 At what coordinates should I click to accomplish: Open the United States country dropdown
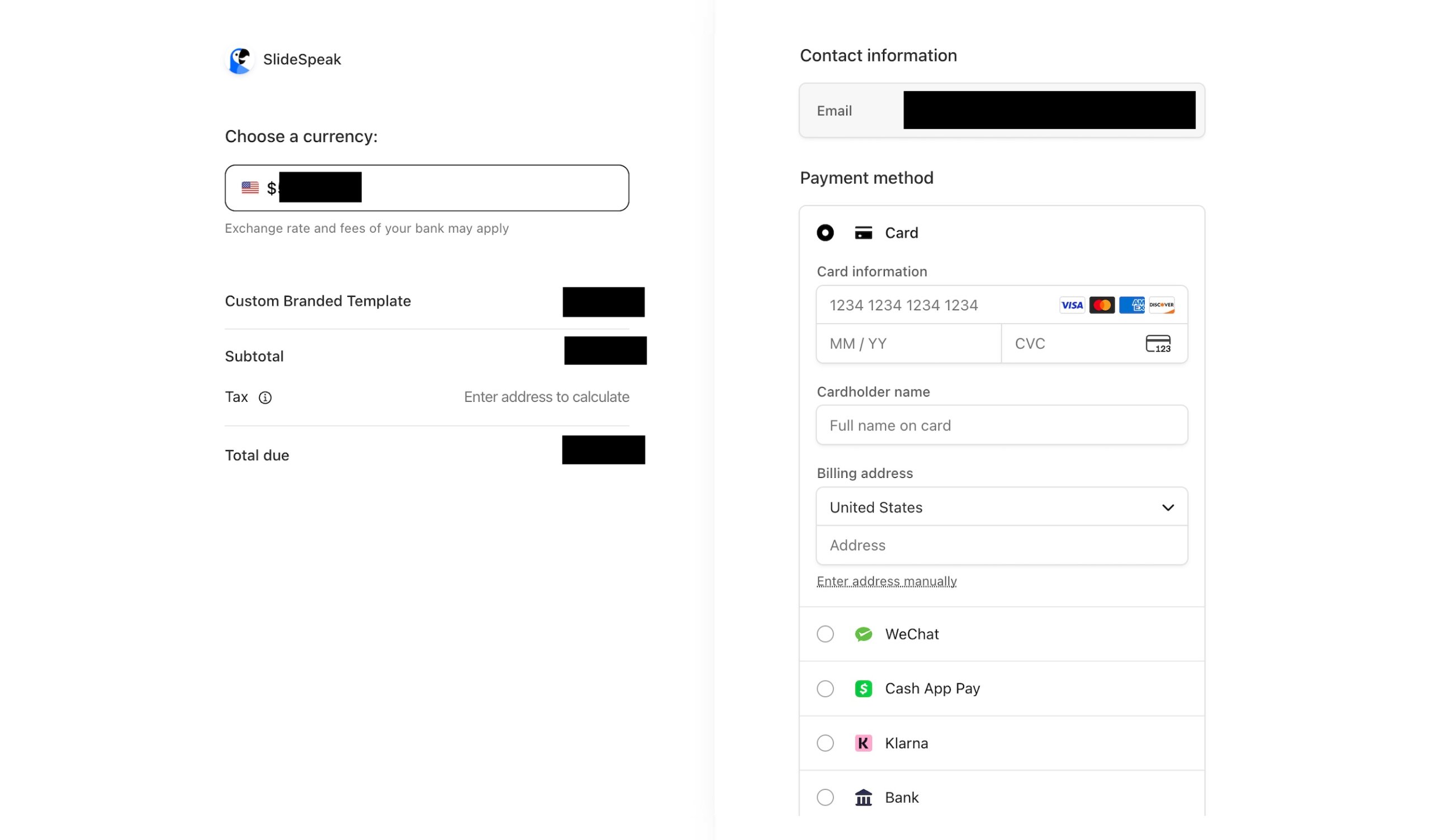1001,507
